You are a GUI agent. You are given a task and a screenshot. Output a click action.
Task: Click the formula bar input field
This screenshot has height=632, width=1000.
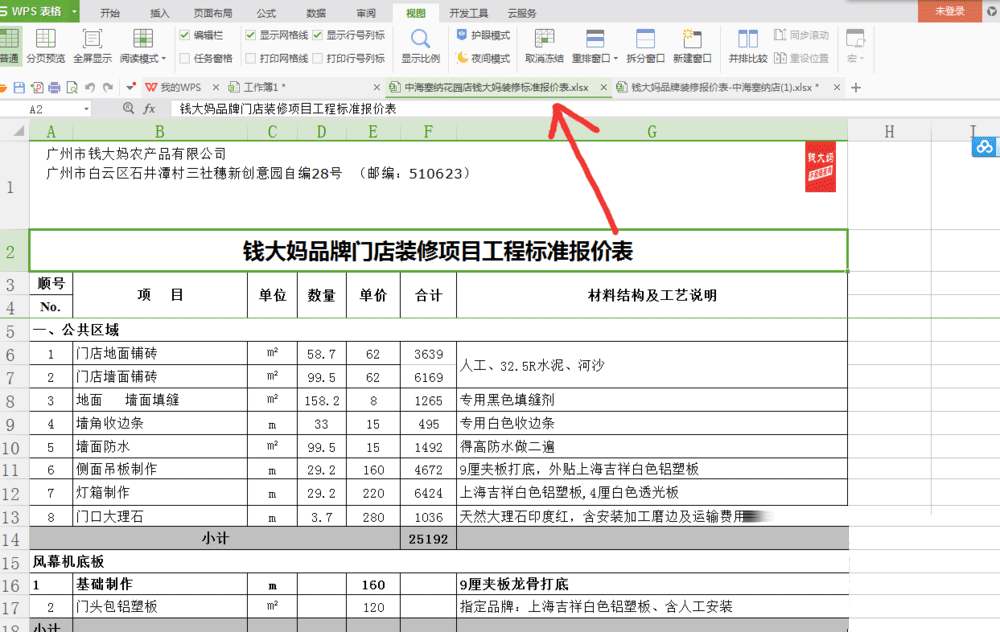(585, 109)
